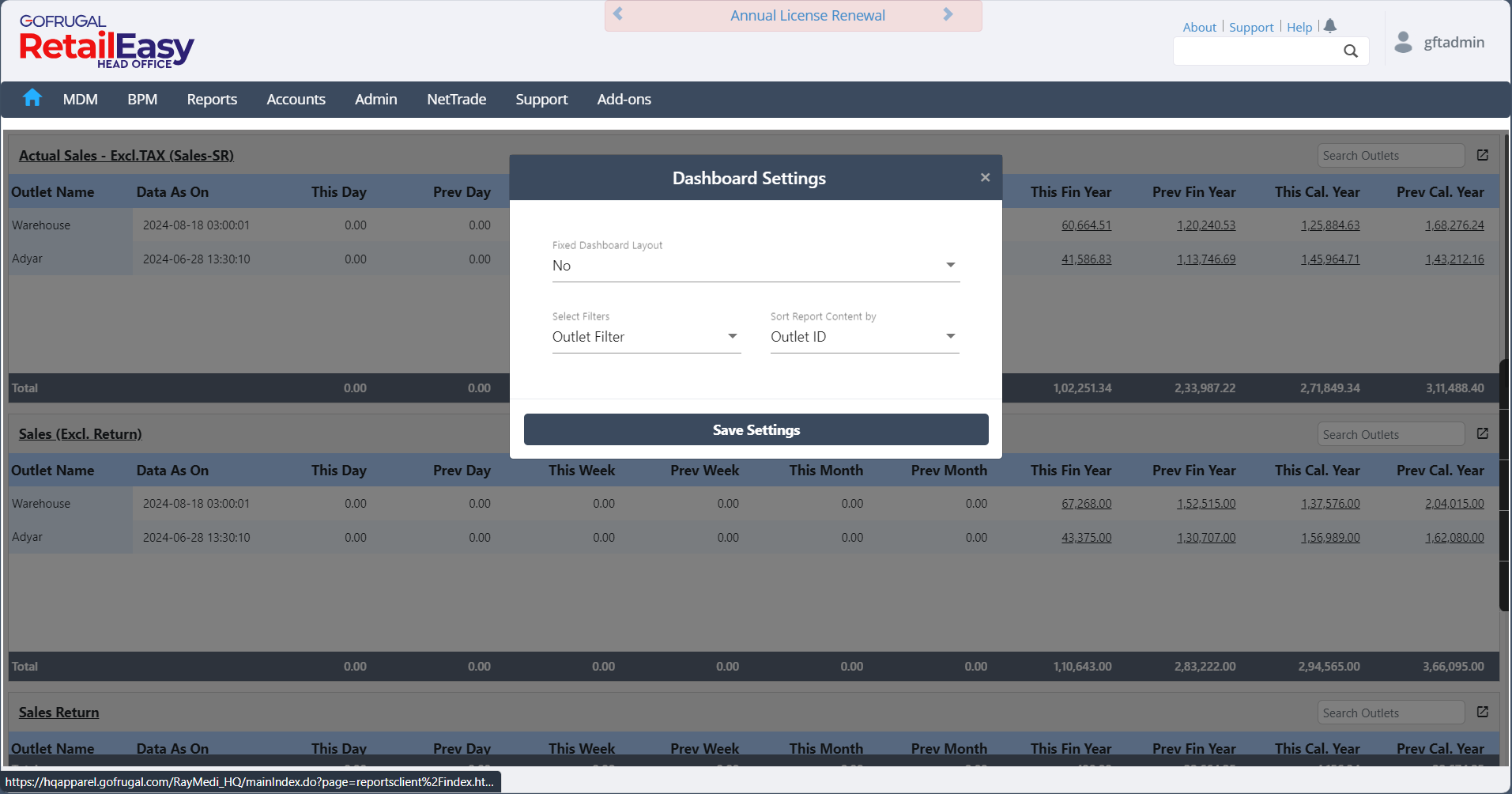1512x794 pixels.
Task: Click Data As On header in Sales (Excl. Return) table
Action: pyautogui.click(x=172, y=471)
